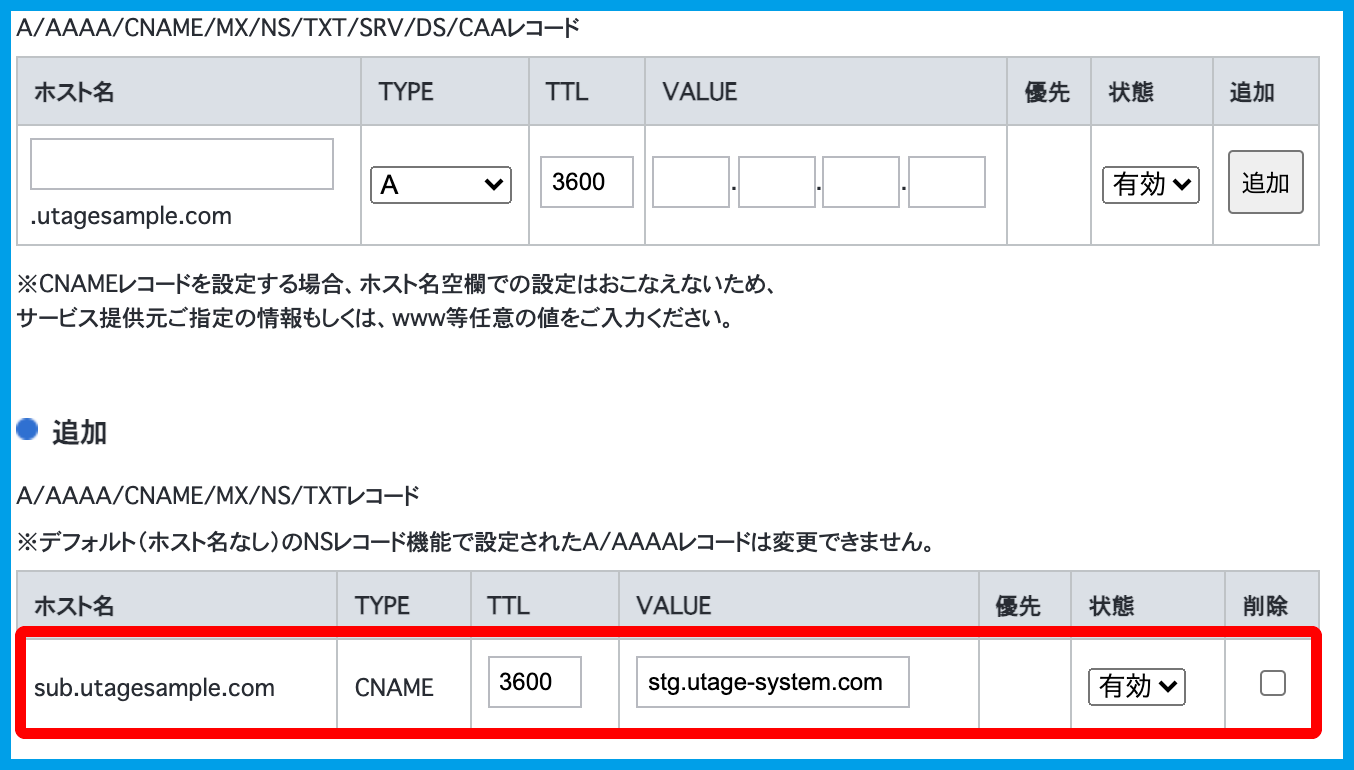Focus the empty ホスト名 input above .utagesample.com
Viewport: 1354px width, 770px height.
pyautogui.click(x=181, y=164)
